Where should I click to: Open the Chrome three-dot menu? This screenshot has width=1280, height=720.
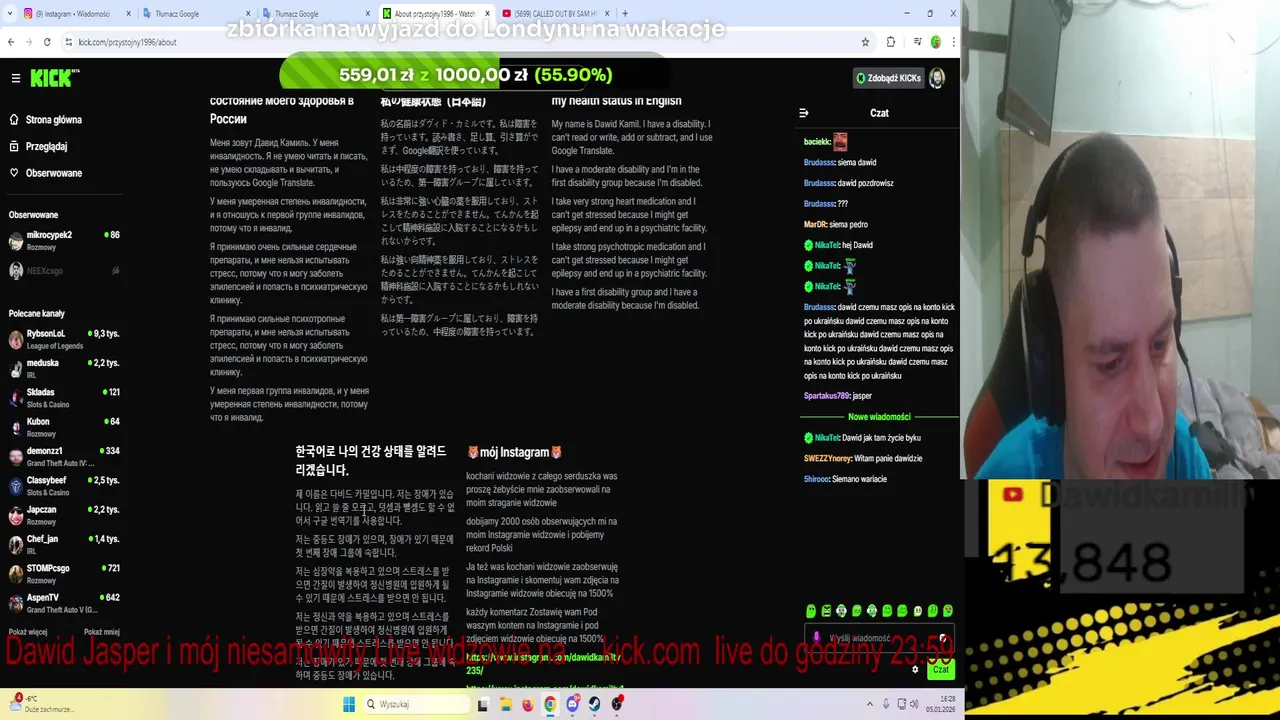(x=952, y=42)
